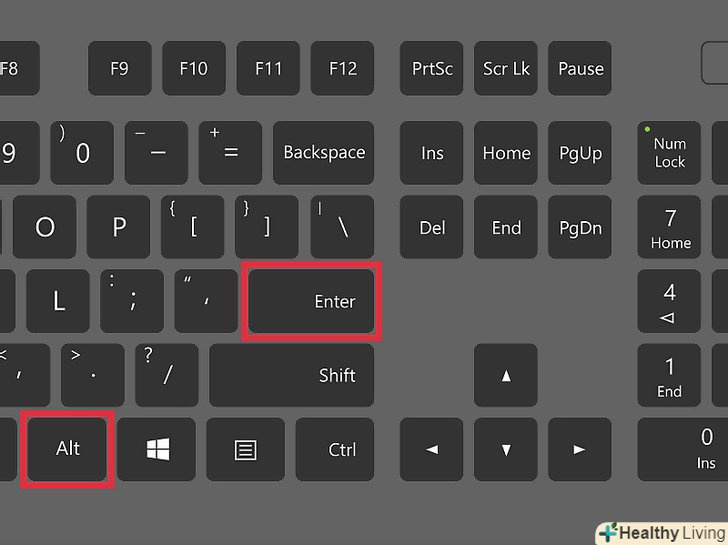
Task: Click the Pause key
Action: pyautogui.click(x=579, y=68)
